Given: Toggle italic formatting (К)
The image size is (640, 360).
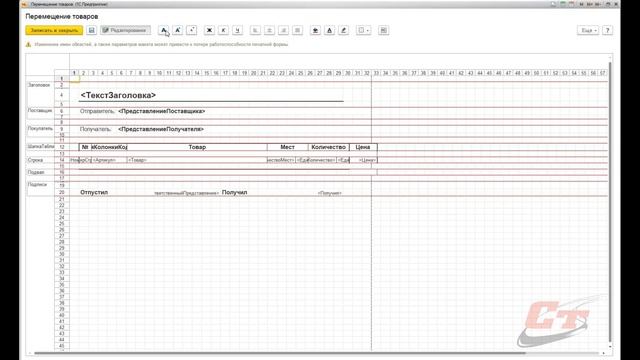Looking at the screenshot, I should click(x=223, y=30).
